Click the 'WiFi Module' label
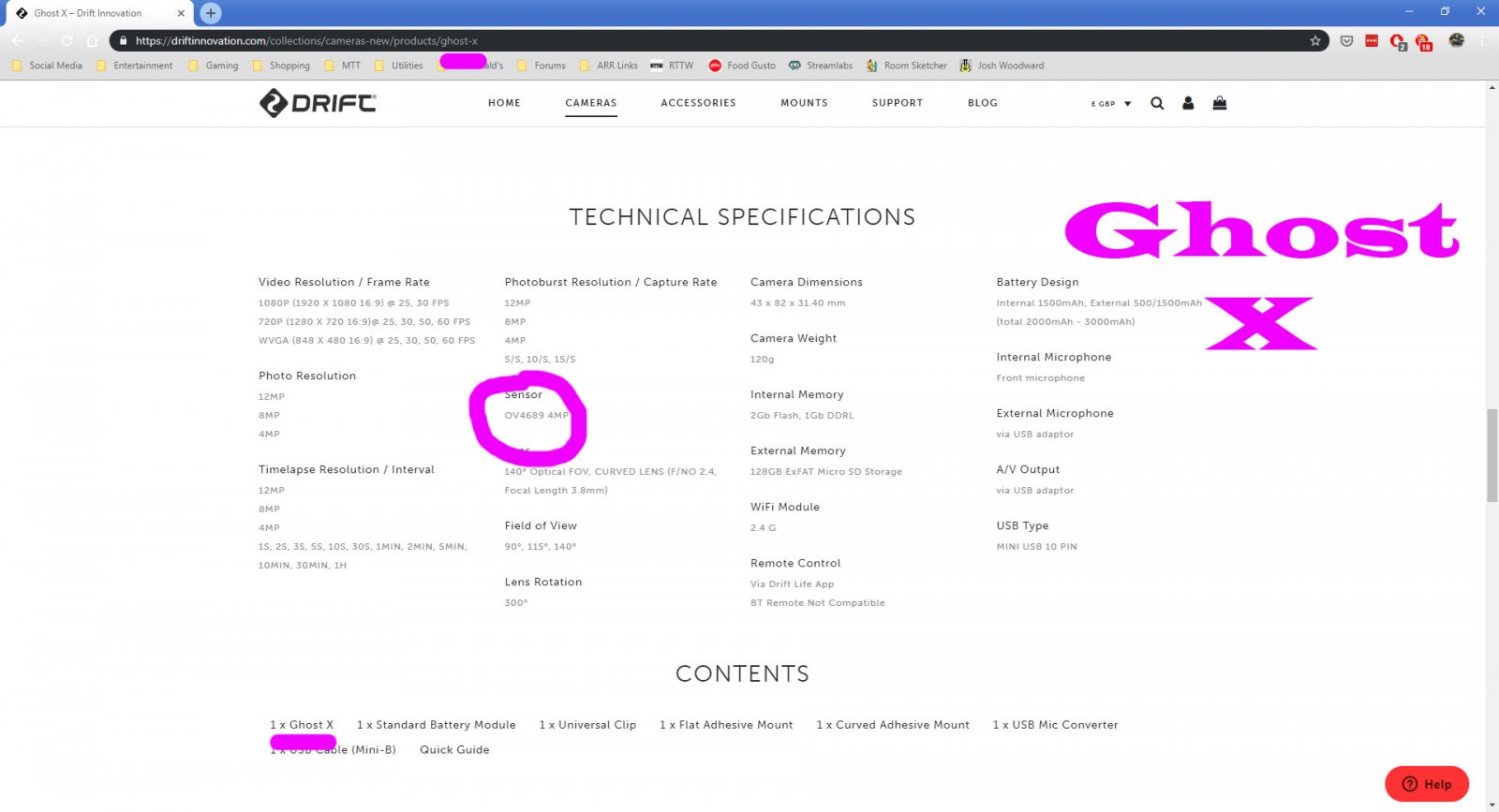1499x812 pixels. (785, 507)
